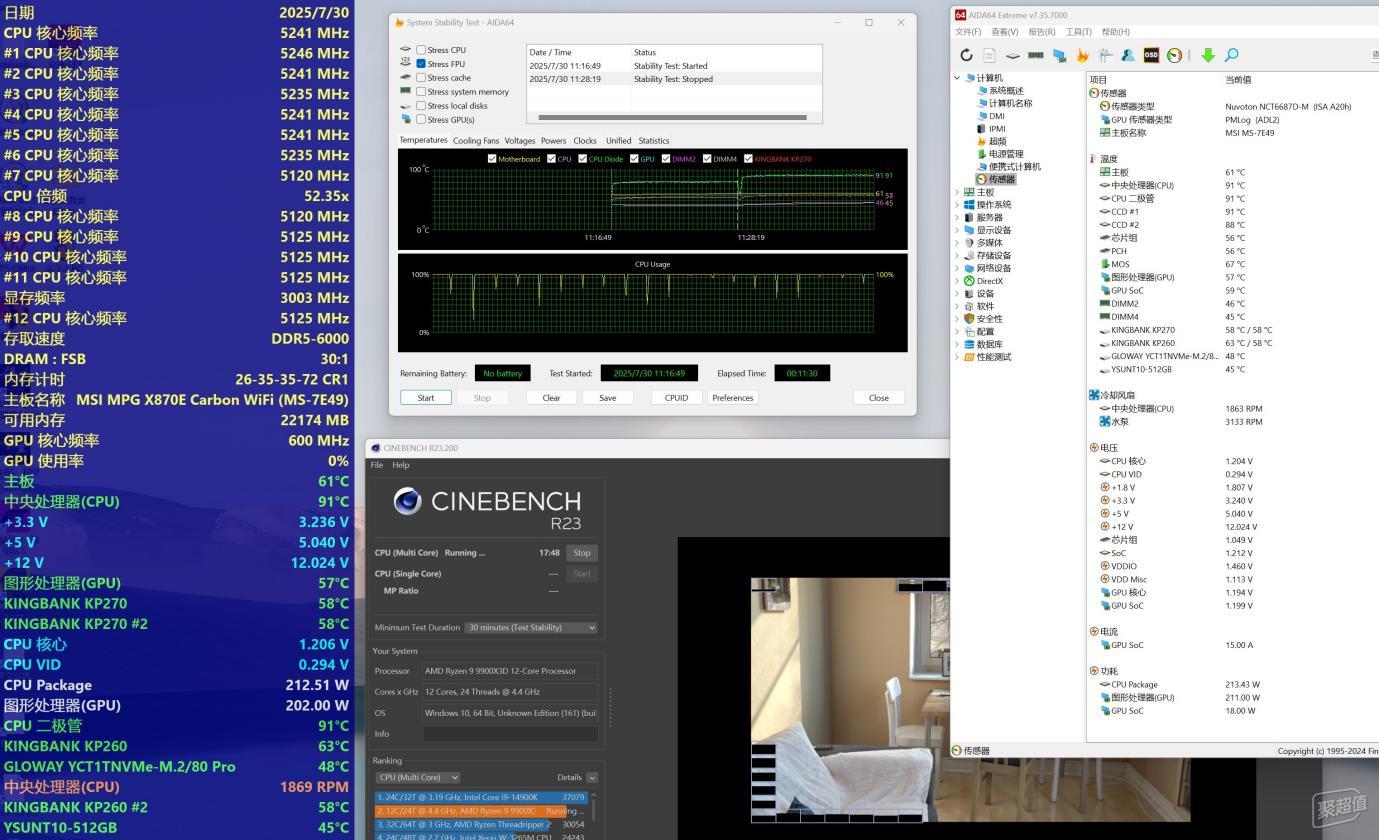The width and height of the screenshot is (1379, 840).
Task: Click the Cinebench Info input field
Action: coord(510,734)
